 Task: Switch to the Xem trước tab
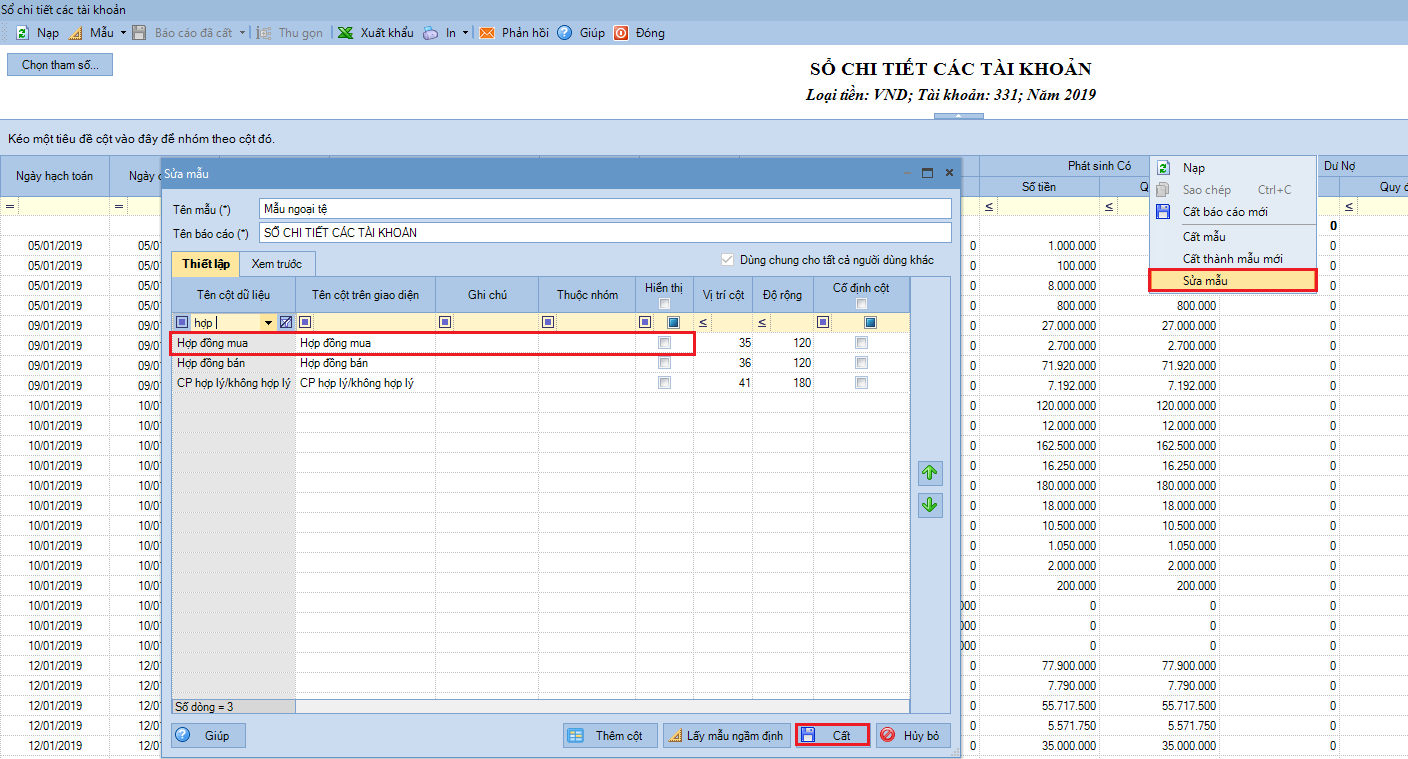click(277, 264)
